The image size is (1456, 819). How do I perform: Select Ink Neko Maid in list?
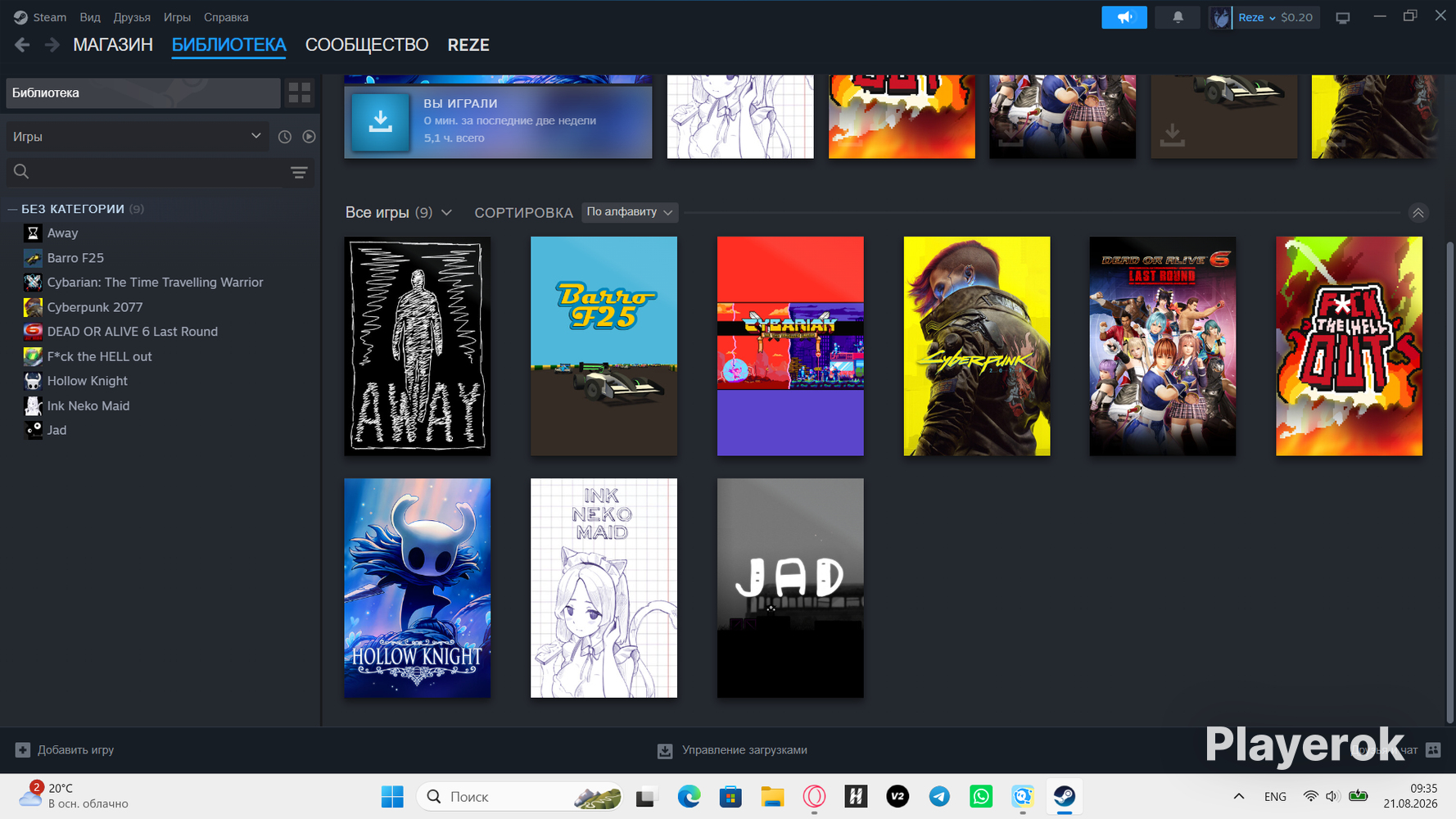[88, 405]
